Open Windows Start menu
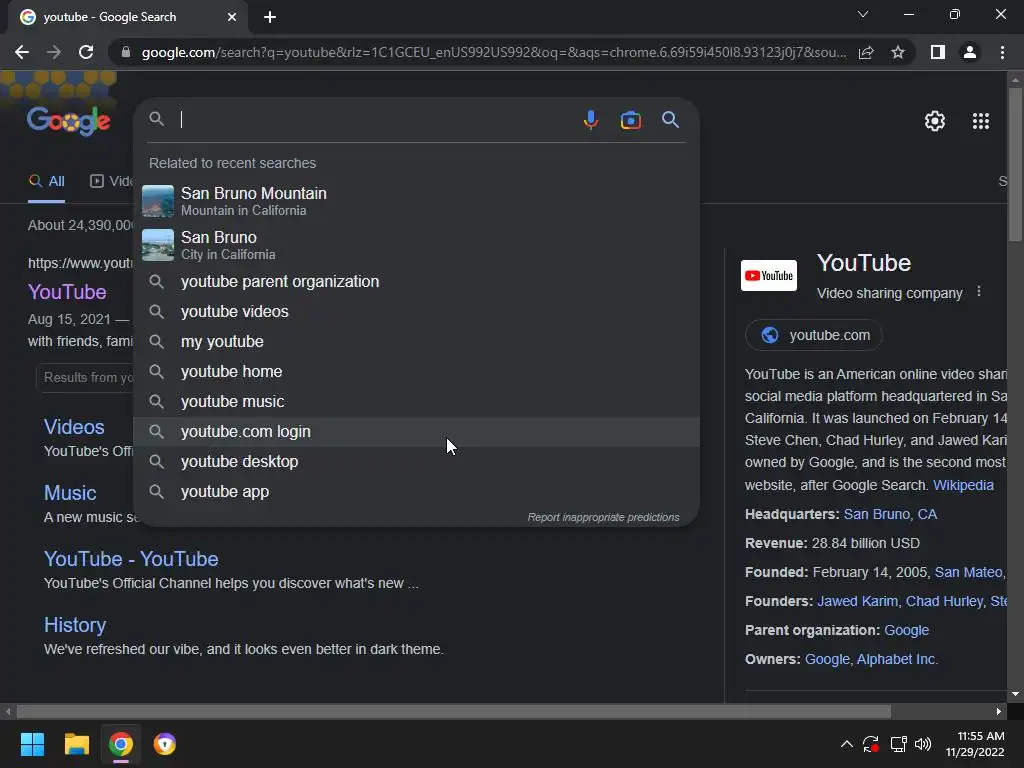The image size is (1024, 768). point(32,744)
